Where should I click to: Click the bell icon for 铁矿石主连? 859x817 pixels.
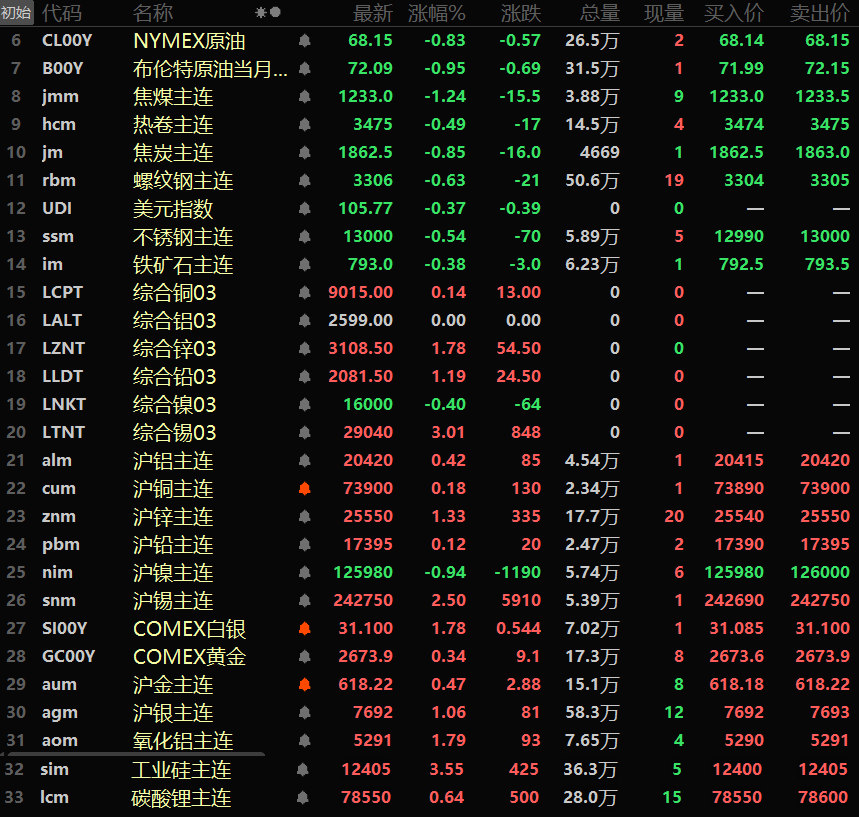305,264
